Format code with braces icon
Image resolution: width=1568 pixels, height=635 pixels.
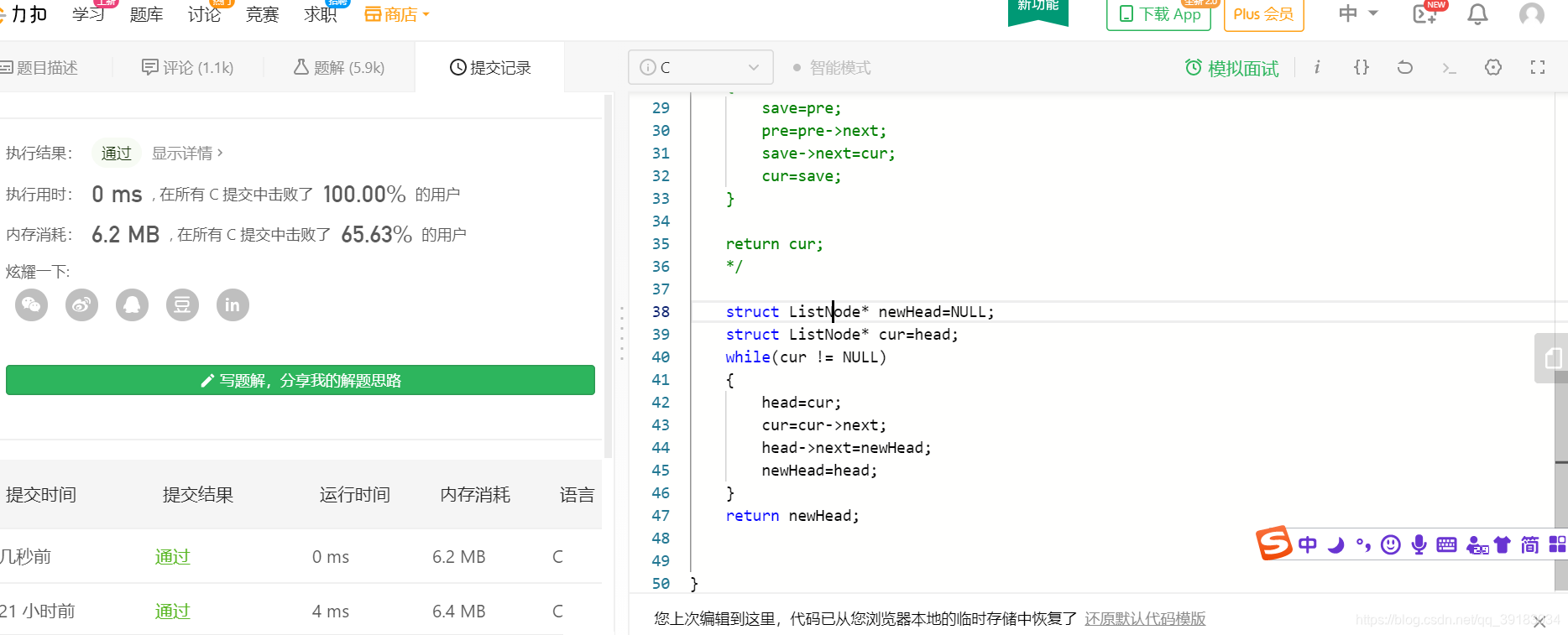[1362, 67]
